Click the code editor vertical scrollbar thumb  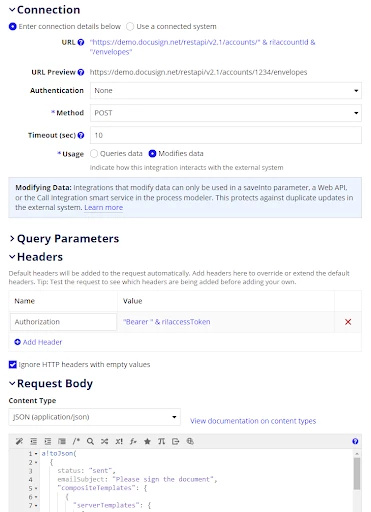pyautogui.click(x=357, y=473)
